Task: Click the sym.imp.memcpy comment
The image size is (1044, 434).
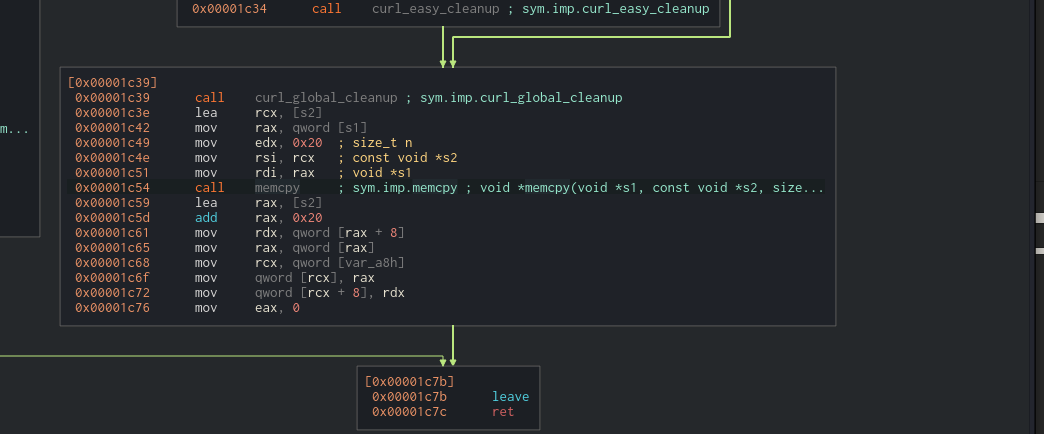Action: pyautogui.click(x=405, y=188)
